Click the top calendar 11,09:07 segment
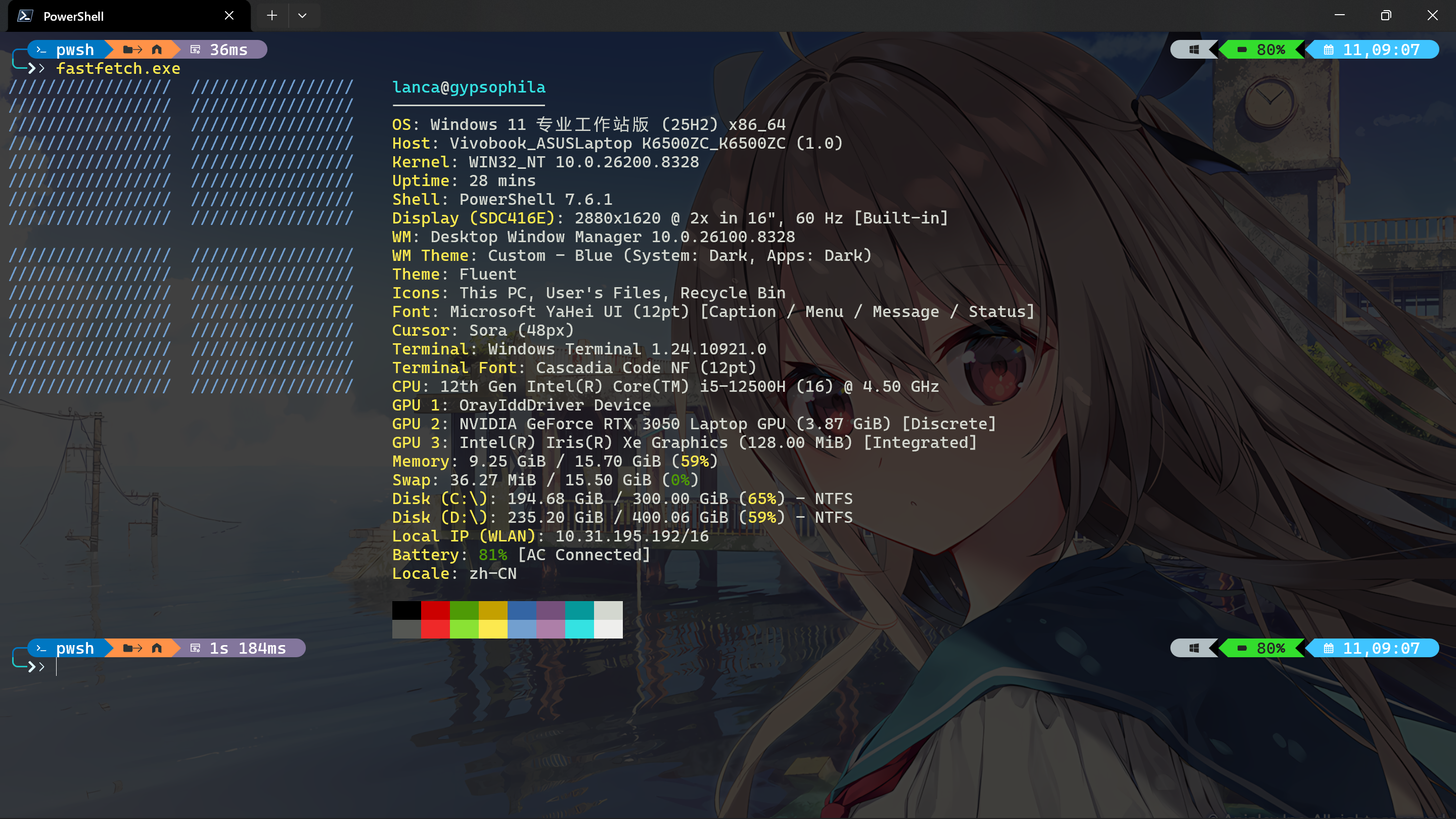The image size is (1456, 819). click(1373, 50)
